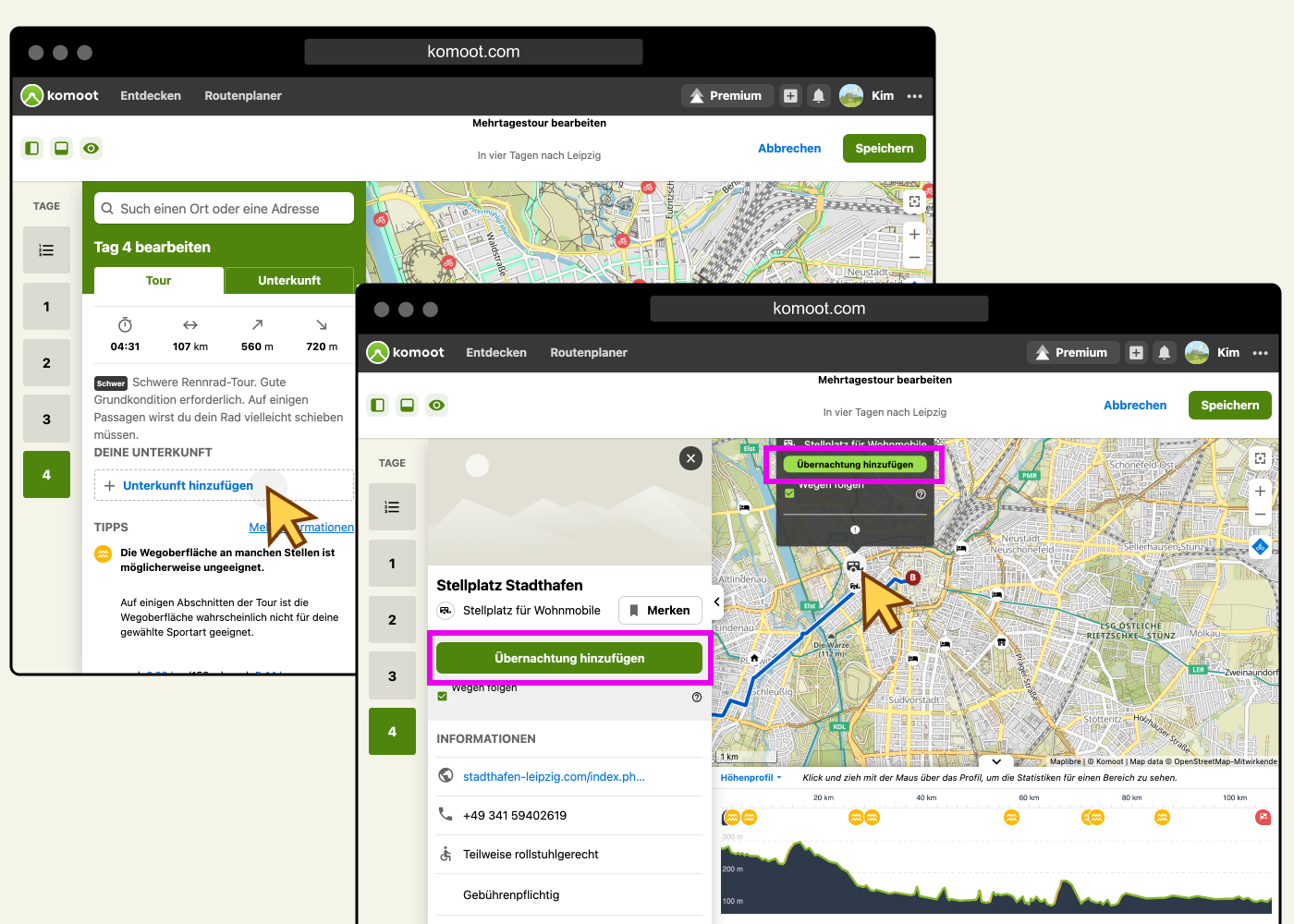Viewport: 1294px width, 924px height.
Task: Click Unterkunft hinzufügen link
Action: tap(188, 486)
